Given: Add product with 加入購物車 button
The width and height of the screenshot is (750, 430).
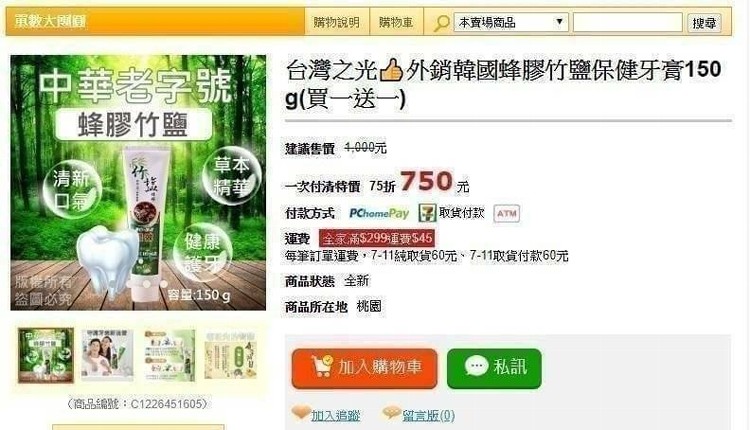Looking at the screenshot, I should (x=364, y=368).
